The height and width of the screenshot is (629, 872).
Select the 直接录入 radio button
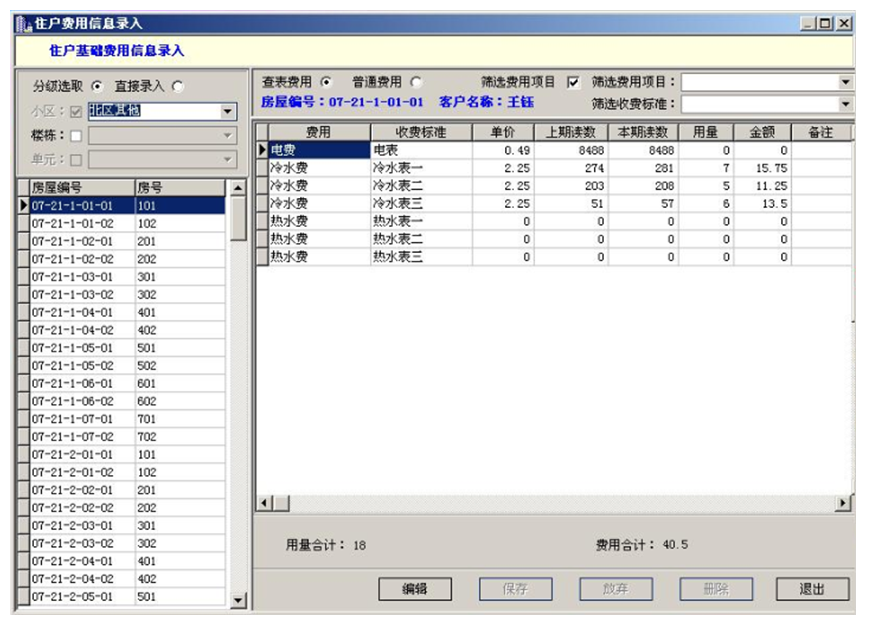coord(178,86)
